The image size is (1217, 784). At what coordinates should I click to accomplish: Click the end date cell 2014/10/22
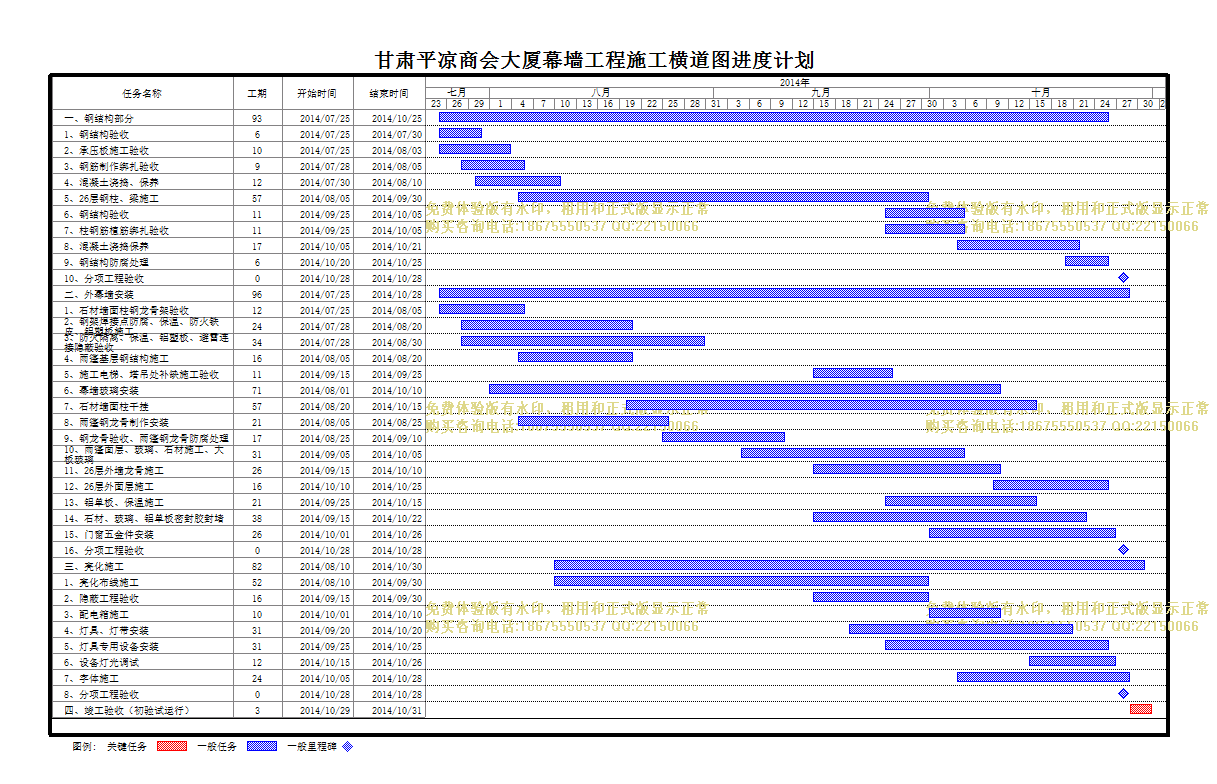tap(390, 518)
